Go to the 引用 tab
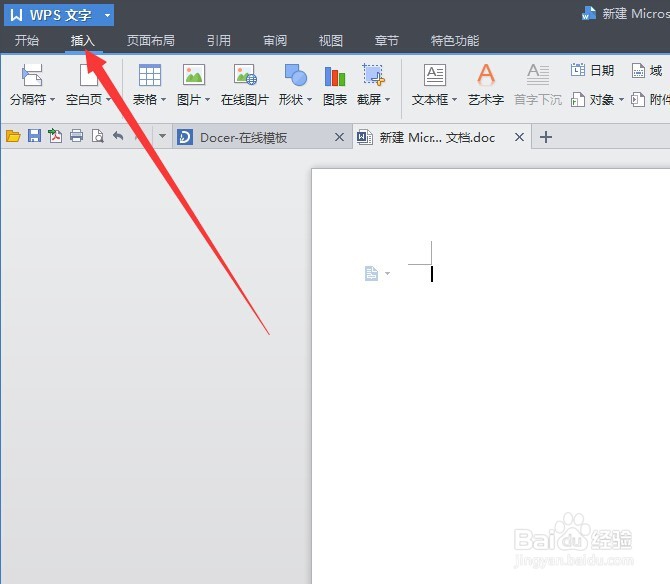The image size is (670, 584). tap(219, 41)
